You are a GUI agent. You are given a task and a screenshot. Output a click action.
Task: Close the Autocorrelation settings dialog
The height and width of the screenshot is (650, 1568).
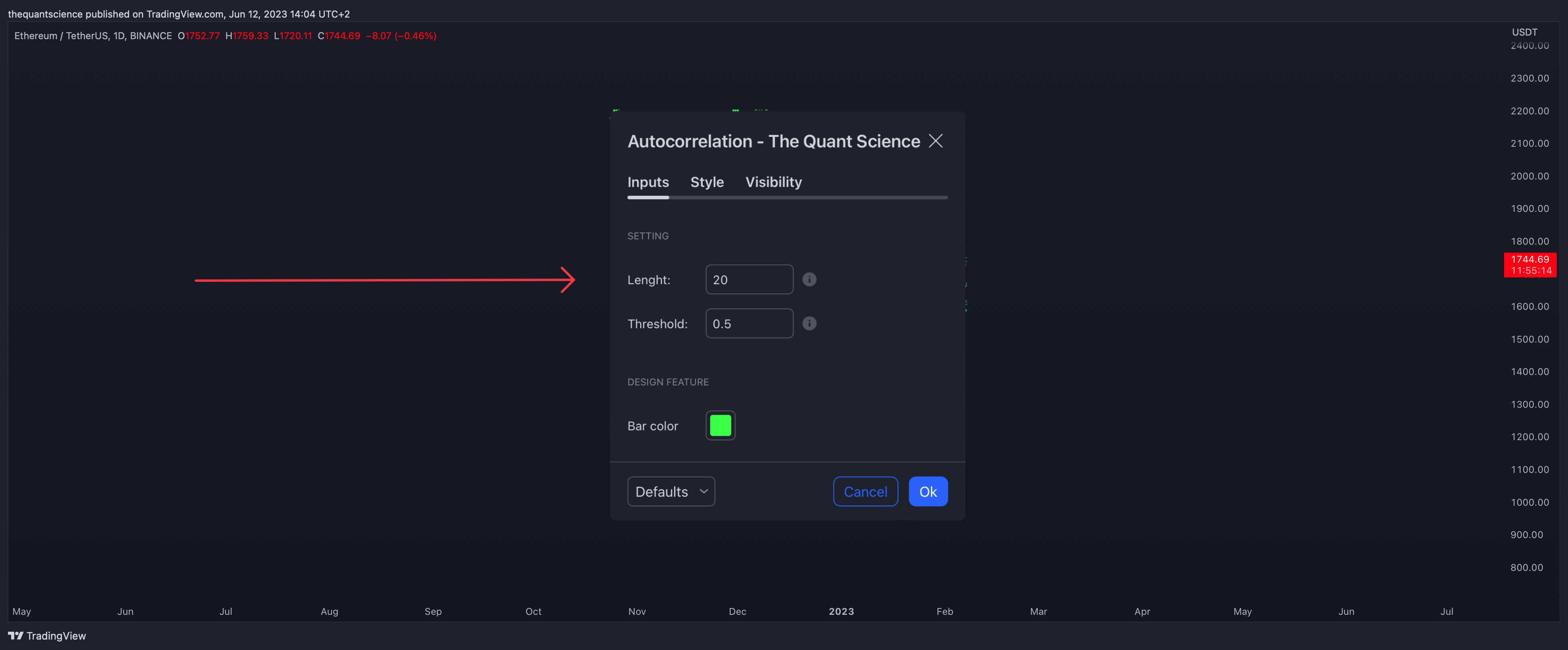click(935, 141)
